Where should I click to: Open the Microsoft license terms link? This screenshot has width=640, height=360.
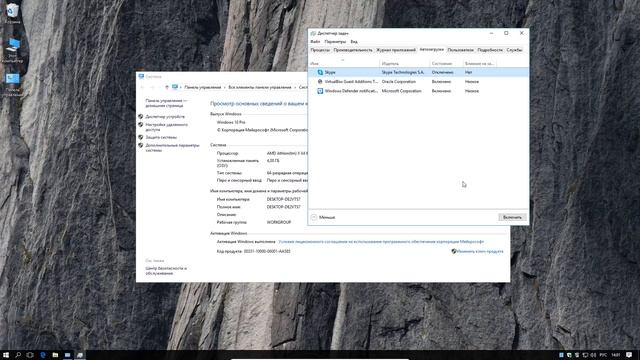(381, 242)
